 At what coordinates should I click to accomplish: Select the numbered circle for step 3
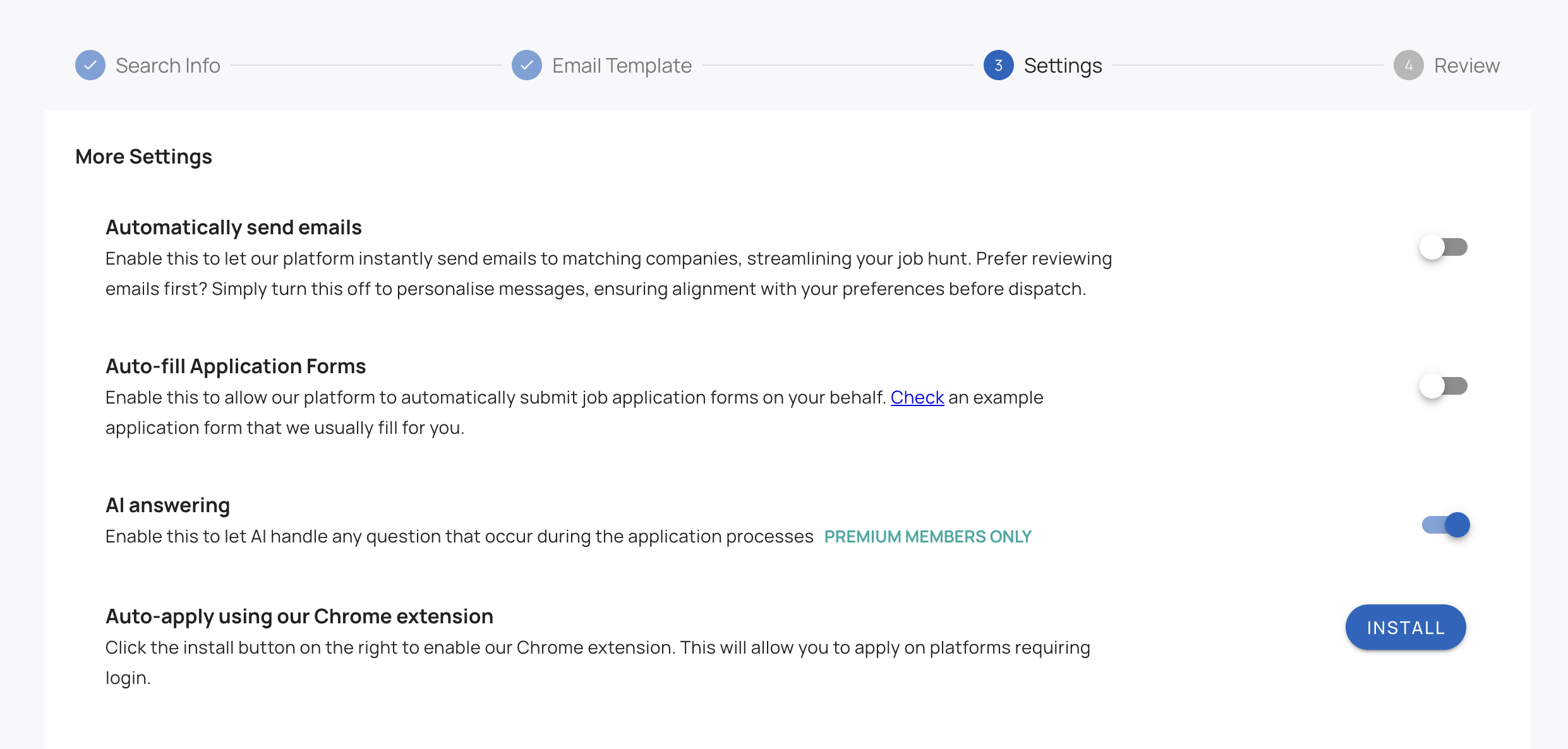[x=998, y=65]
